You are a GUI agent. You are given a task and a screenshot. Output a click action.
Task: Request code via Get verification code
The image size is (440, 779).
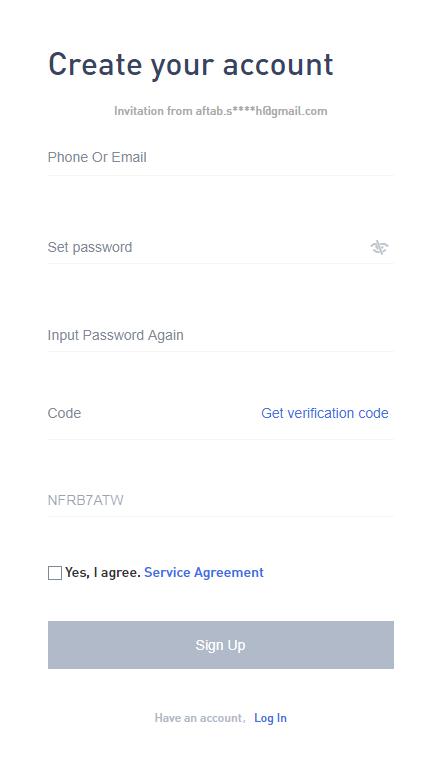coord(325,413)
